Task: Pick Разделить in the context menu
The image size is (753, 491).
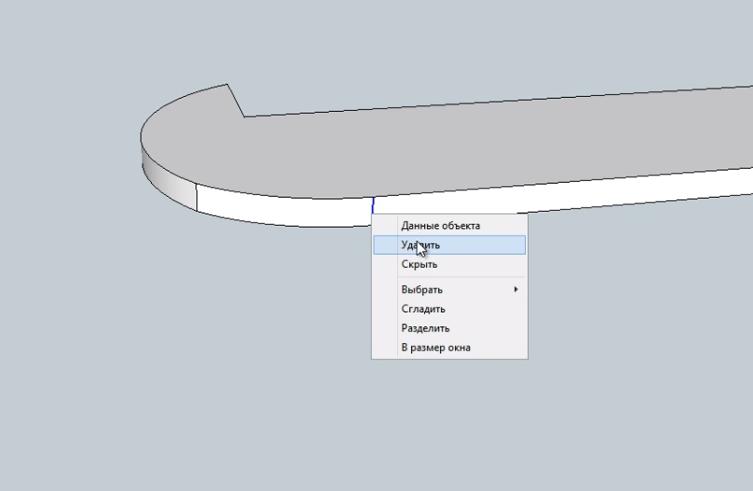Action: 425,328
